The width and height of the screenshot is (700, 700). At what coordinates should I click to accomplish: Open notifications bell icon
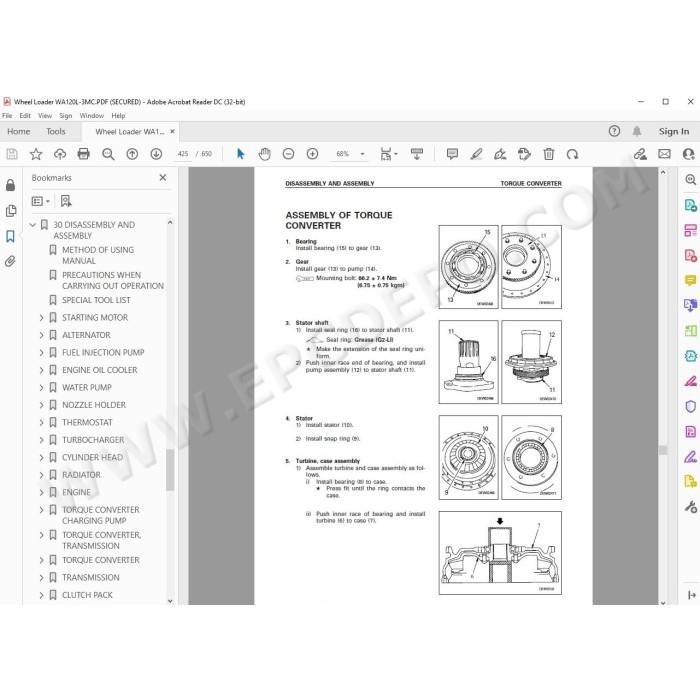coord(637,131)
